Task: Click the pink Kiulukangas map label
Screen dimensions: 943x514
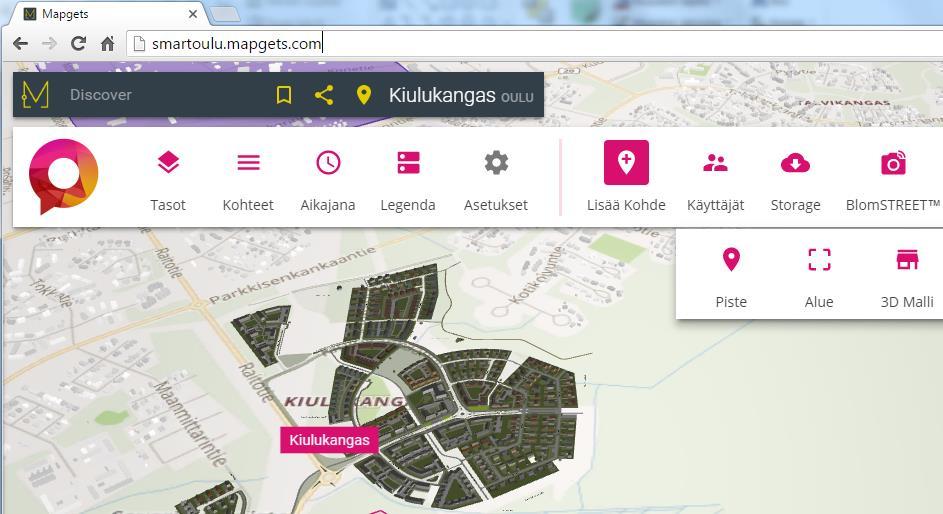Action: 330,440
